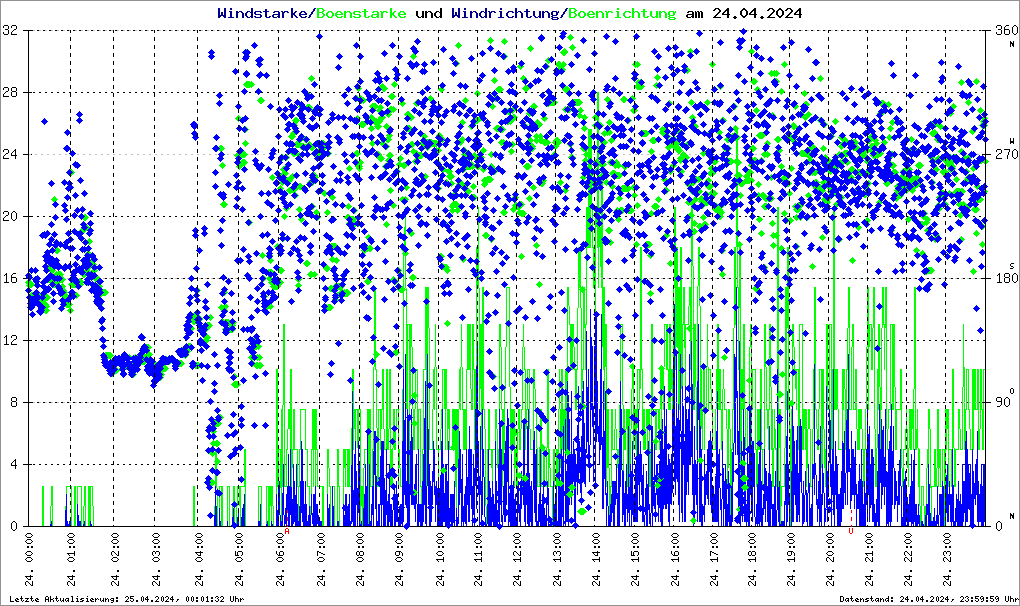Click the time axis label 22:00
This screenshot has width=1020, height=606.
(908, 559)
